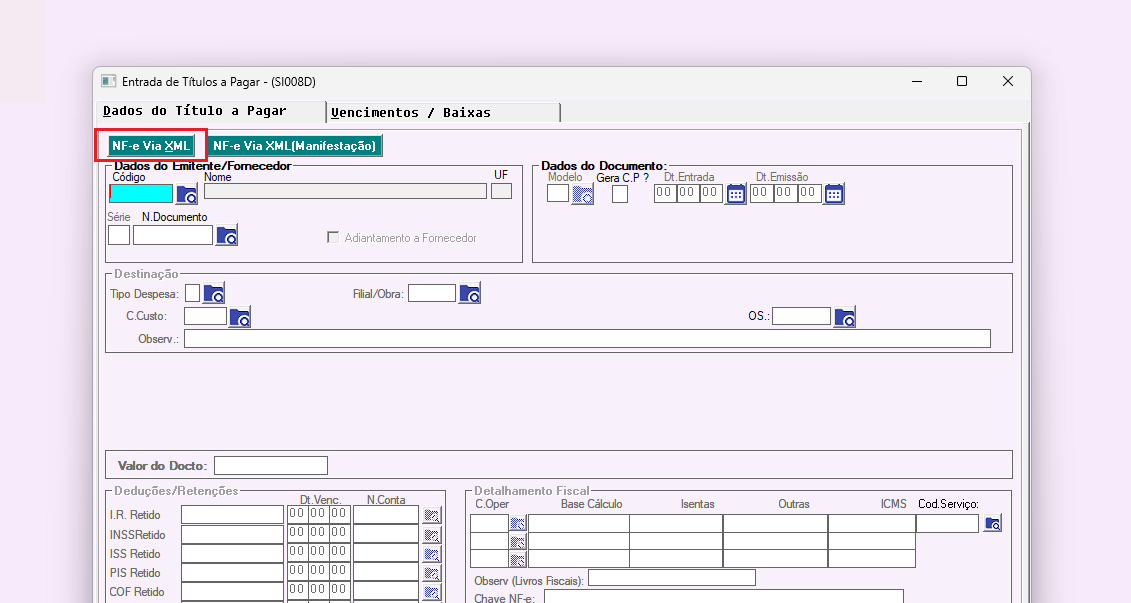The height and width of the screenshot is (603, 1131).
Task: Click the Tipo Despesa input box
Action: point(193,293)
